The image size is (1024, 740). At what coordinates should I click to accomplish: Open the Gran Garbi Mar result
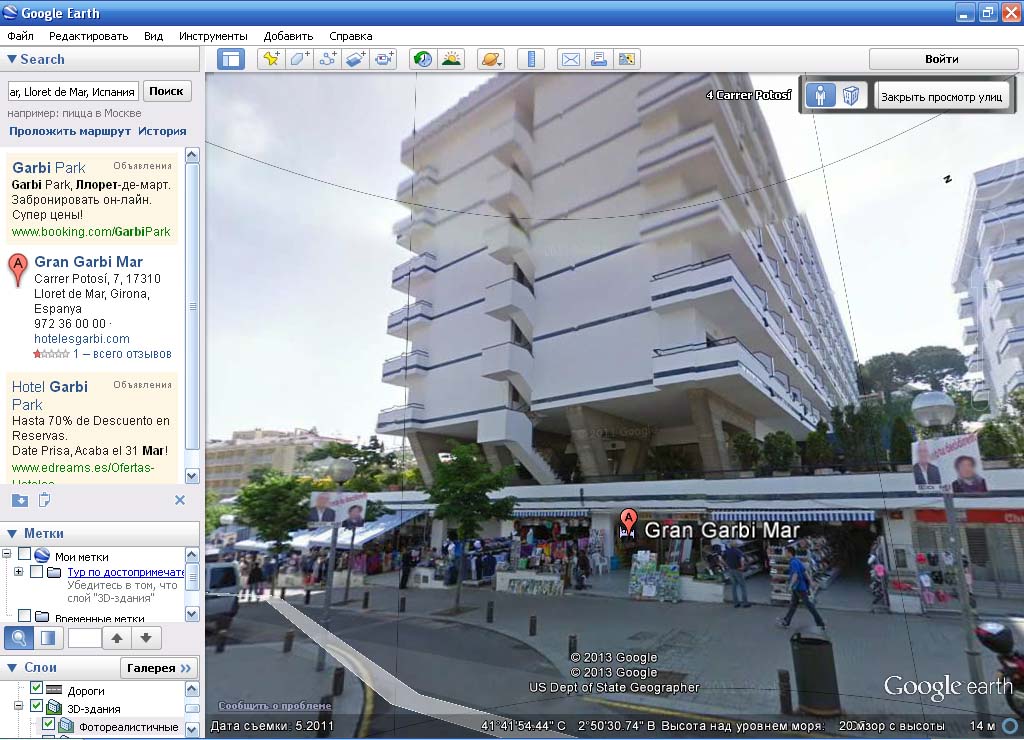pos(88,262)
